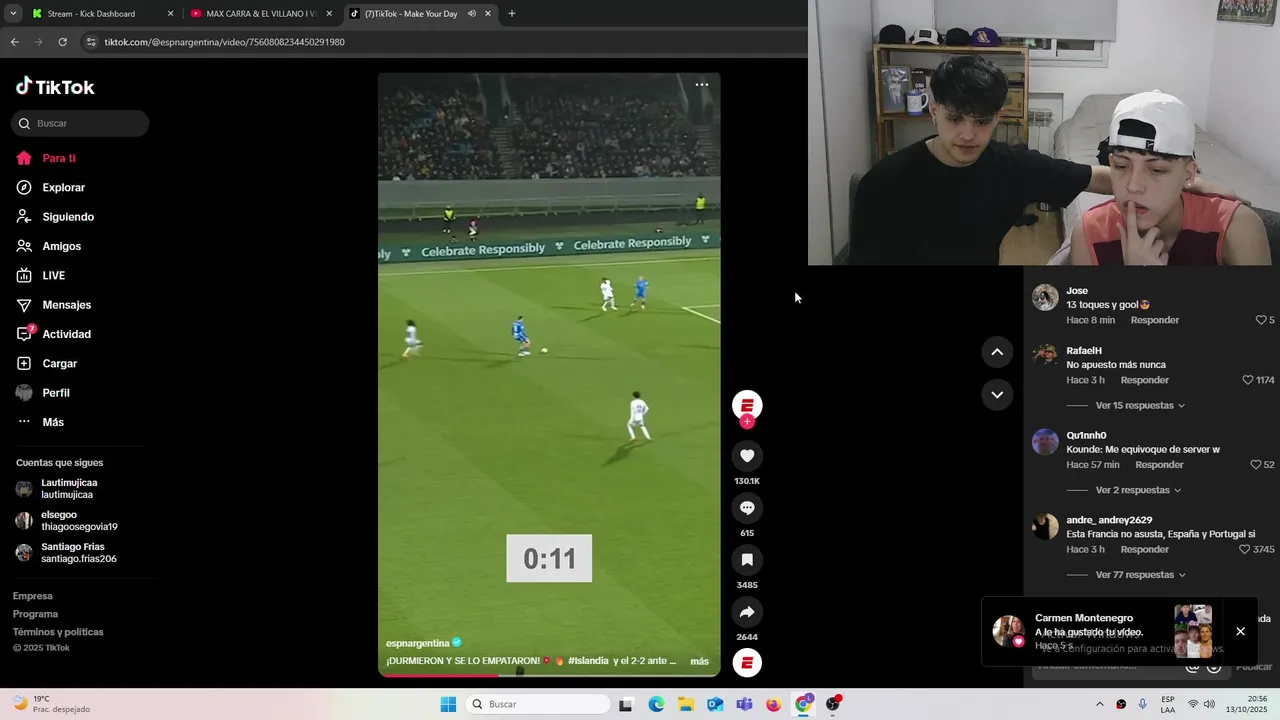
Task: Like Jose's comment
Action: click(x=1261, y=320)
